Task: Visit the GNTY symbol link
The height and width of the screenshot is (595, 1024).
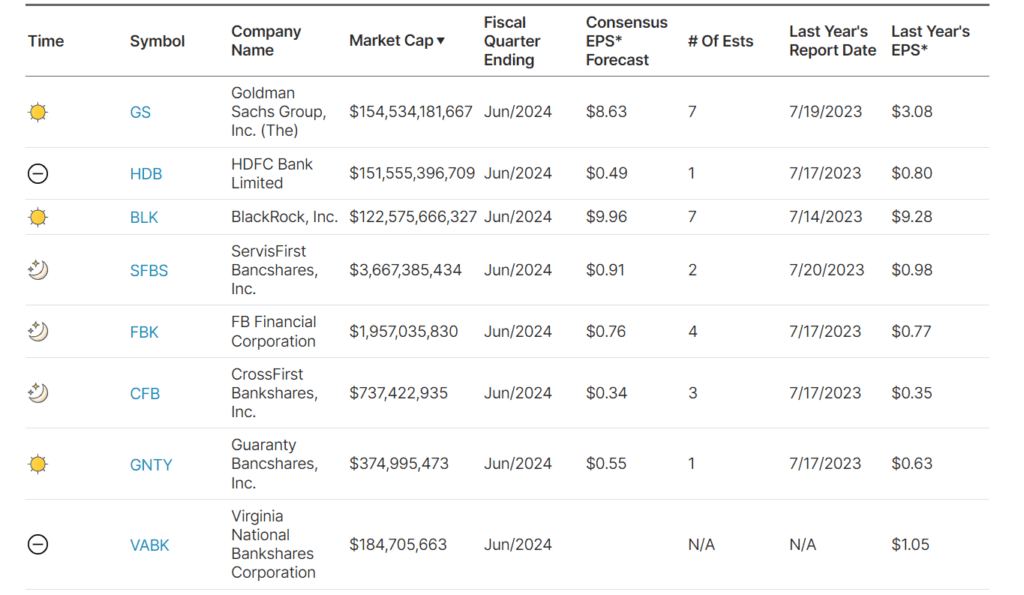Action: pos(151,465)
